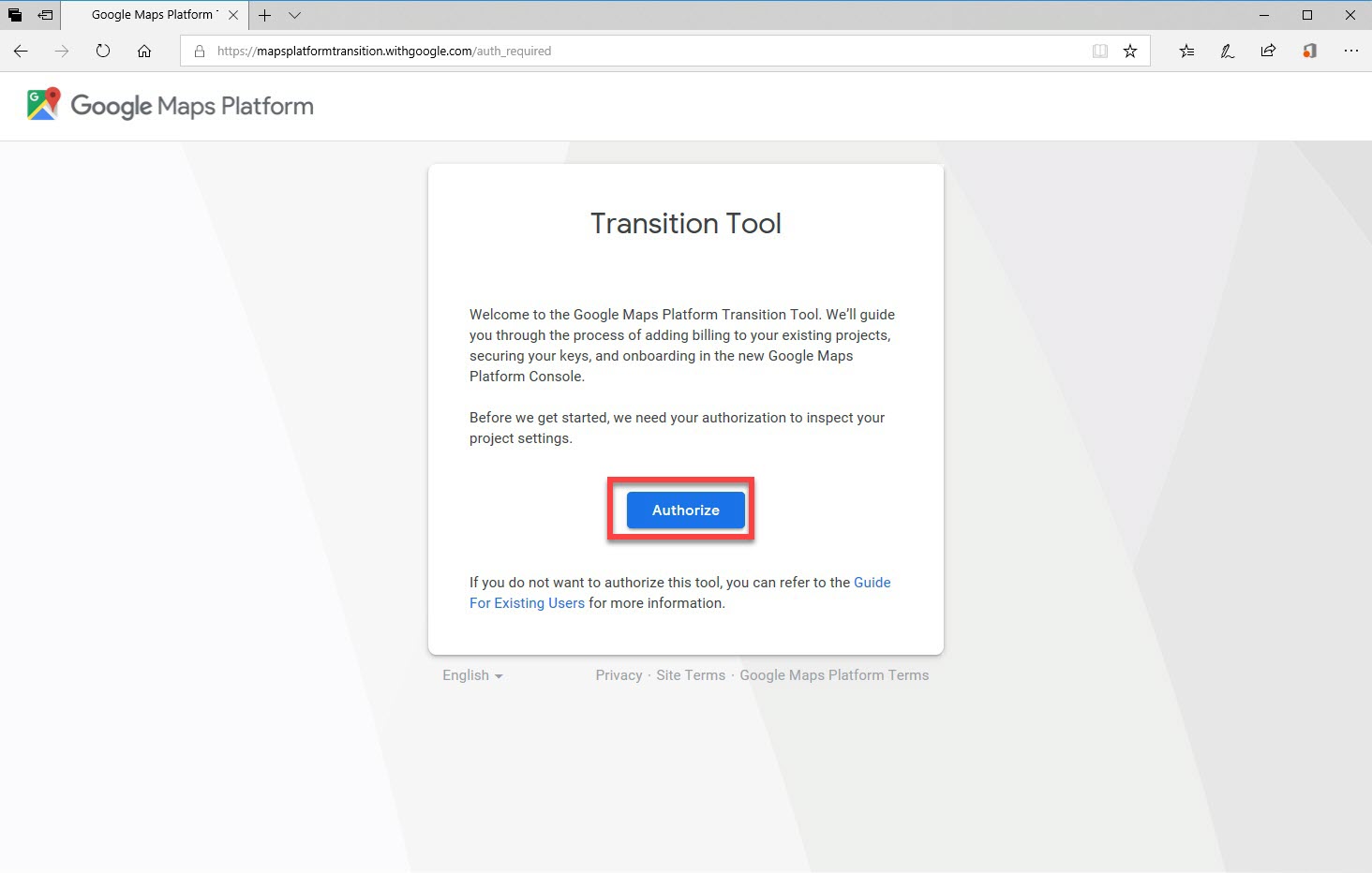Click the lock icon in the address bar
Image resolution: width=1372 pixels, height=873 pixels.
pyautogui.click(x=200, y=52)
